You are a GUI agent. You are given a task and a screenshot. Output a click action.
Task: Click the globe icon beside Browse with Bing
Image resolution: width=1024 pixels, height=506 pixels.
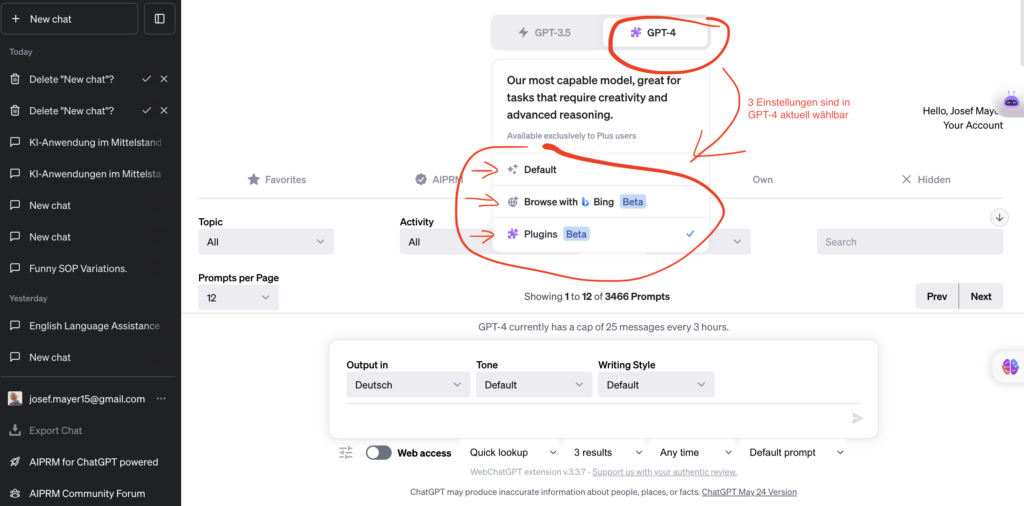(x=513, y=202)
